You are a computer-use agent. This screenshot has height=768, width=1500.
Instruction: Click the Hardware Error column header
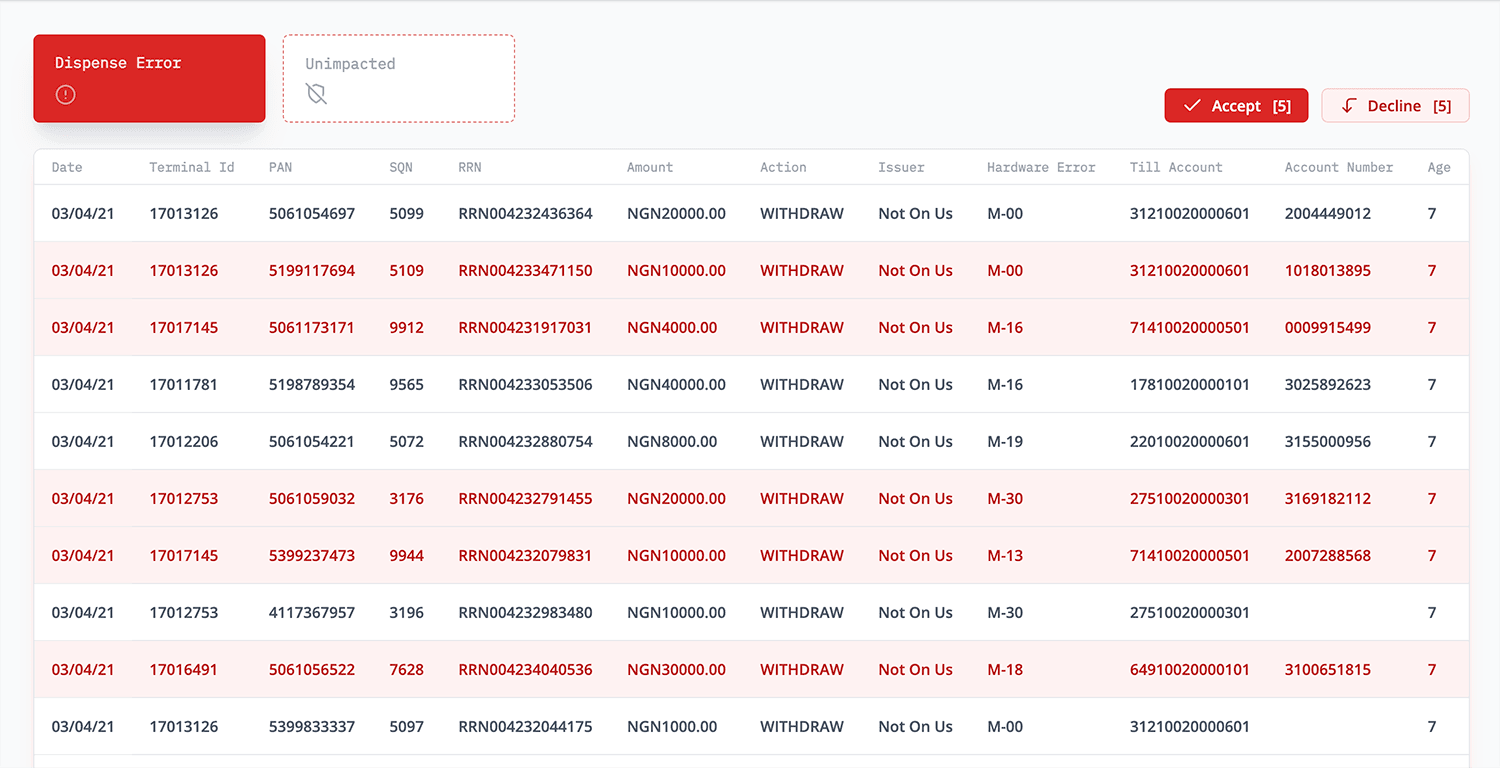[1041, 167]
